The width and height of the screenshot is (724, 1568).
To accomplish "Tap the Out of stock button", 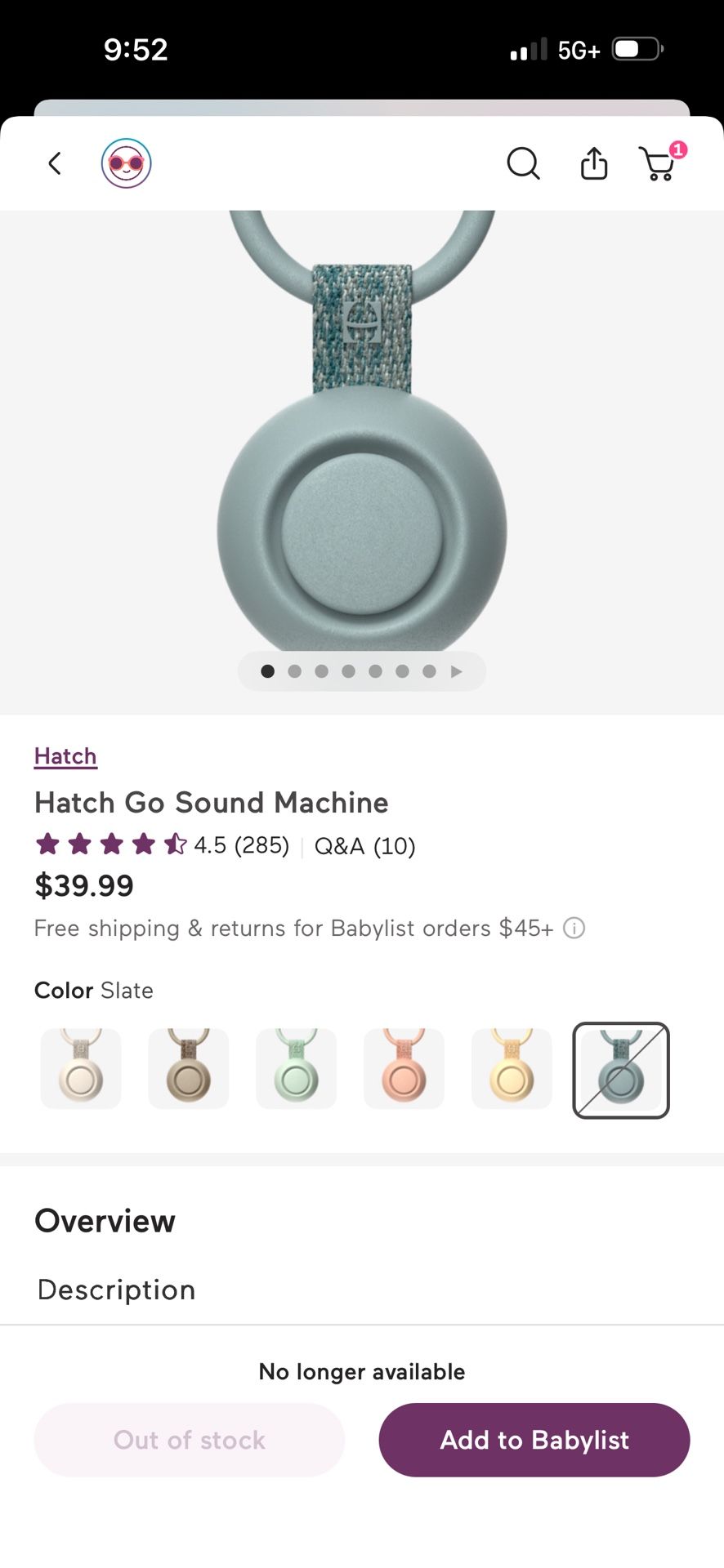I will click(x=190, y=1440).
